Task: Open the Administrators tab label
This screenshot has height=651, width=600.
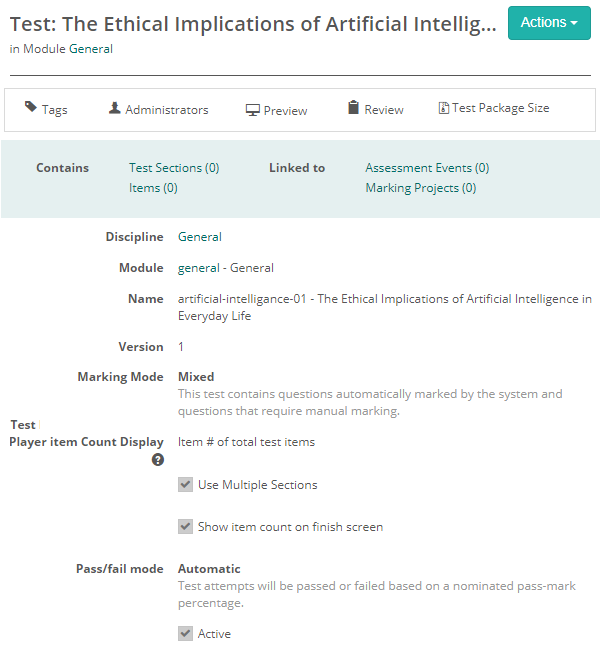Action: click(x=167, y=110)
